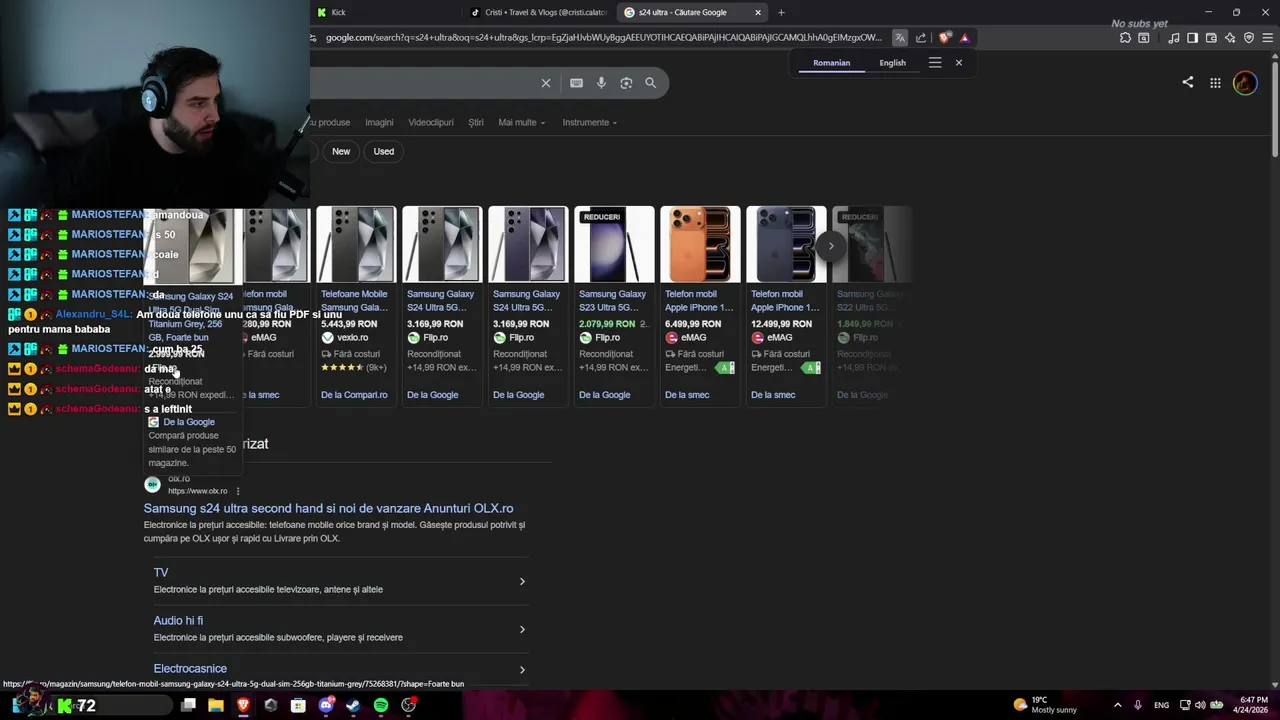Viewport: 1280px width, 720px height.
Task: Open Brave media music note control
Action: pyautogui.click(x=1173, y=38)
